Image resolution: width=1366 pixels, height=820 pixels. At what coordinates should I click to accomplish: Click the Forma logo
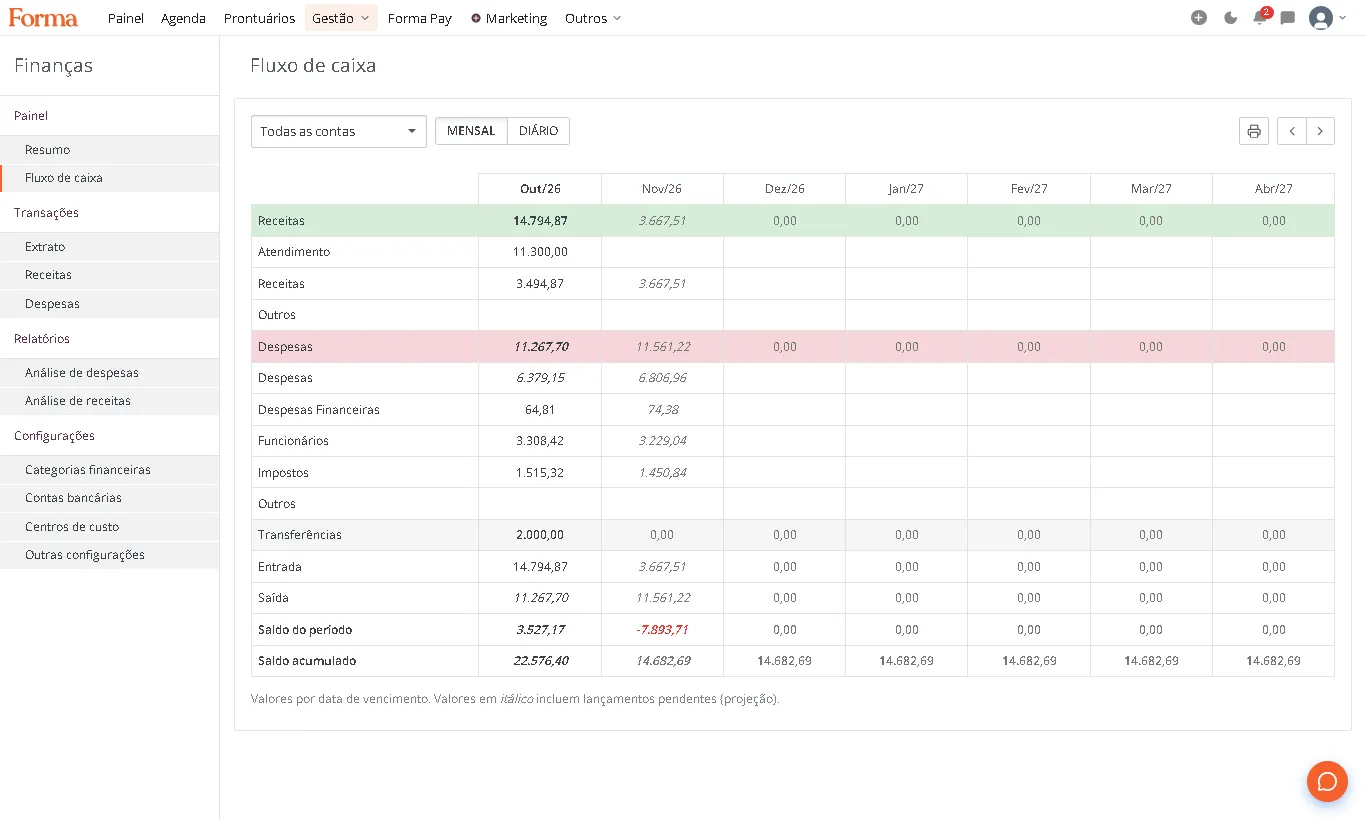[43, 17]
